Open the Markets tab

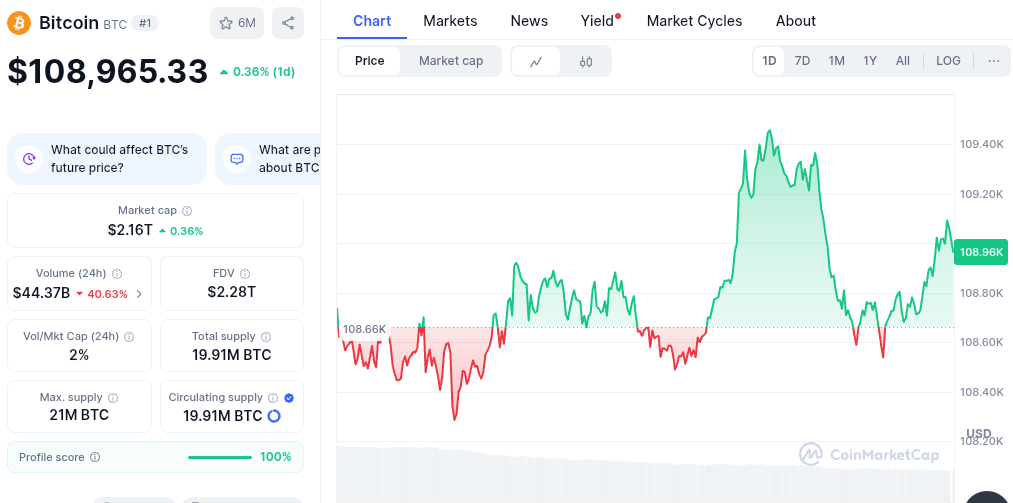pos(450,21)
